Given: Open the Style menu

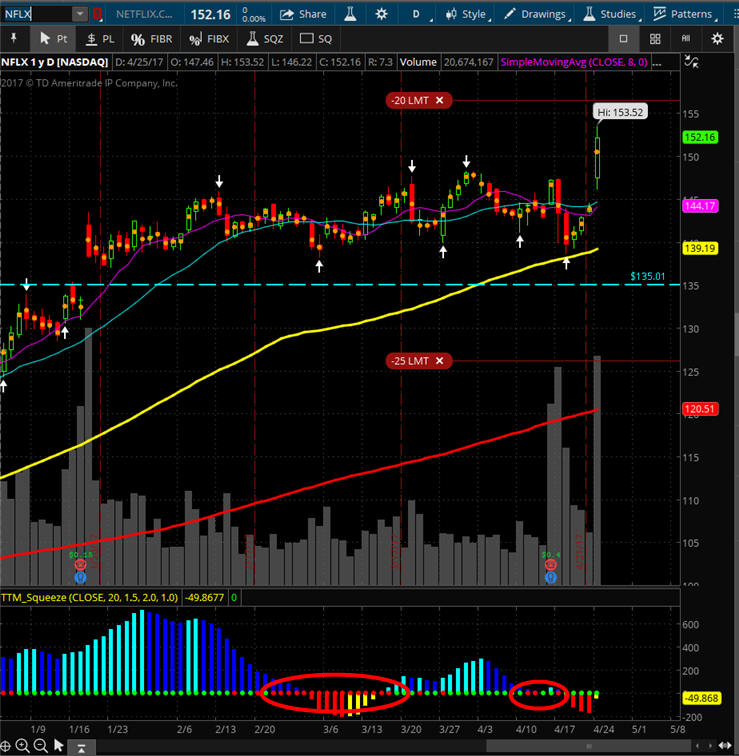Looking at the screenshot, I should click(465, 14).
